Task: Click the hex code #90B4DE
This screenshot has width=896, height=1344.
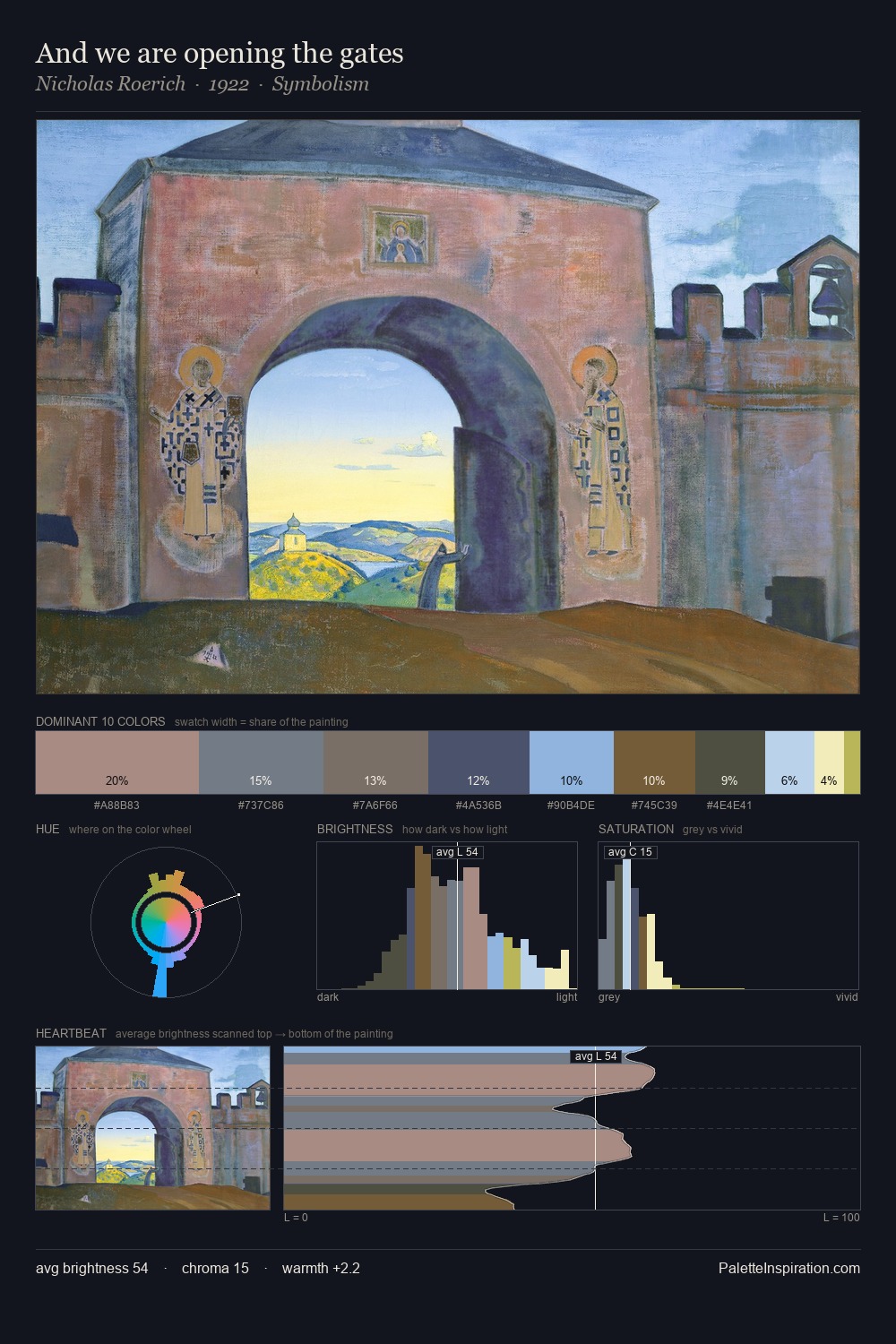Action: coord(571,806)
